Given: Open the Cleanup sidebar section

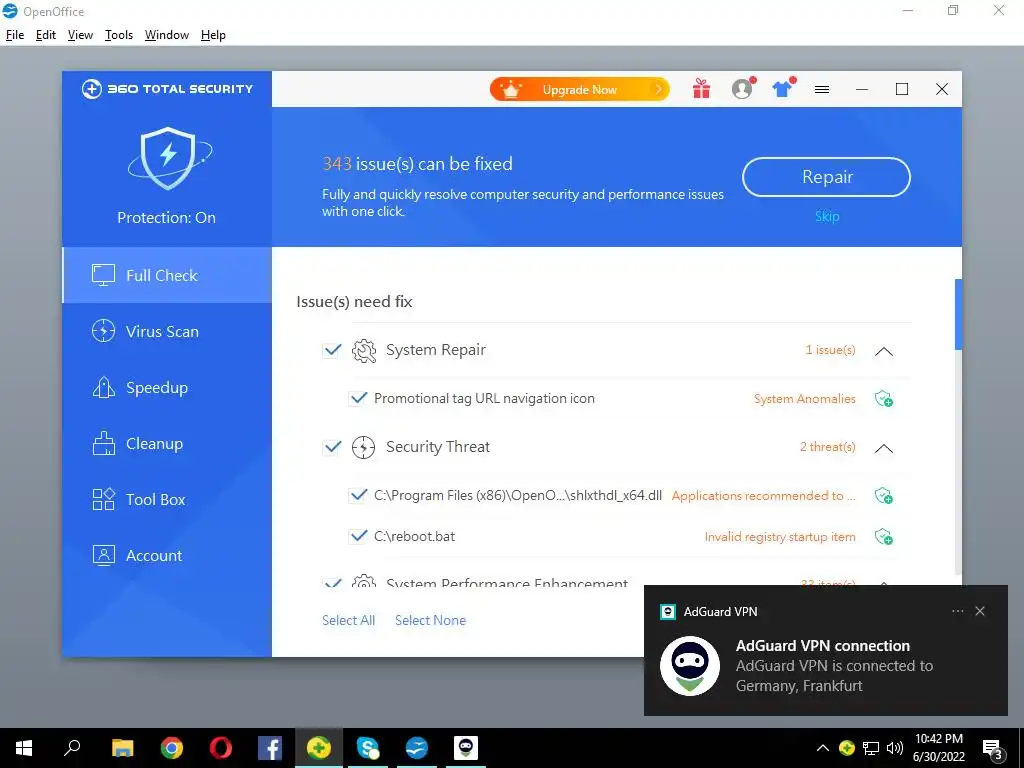Looking at the screenshot, I should coord(167,443).
